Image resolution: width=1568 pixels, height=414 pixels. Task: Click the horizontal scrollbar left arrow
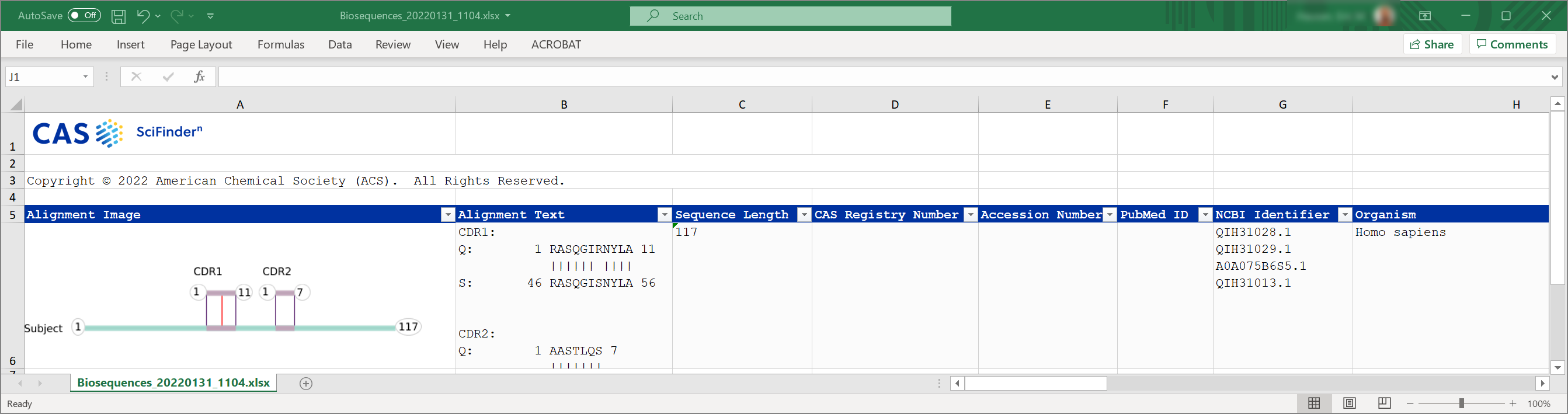tap(958, 383)
